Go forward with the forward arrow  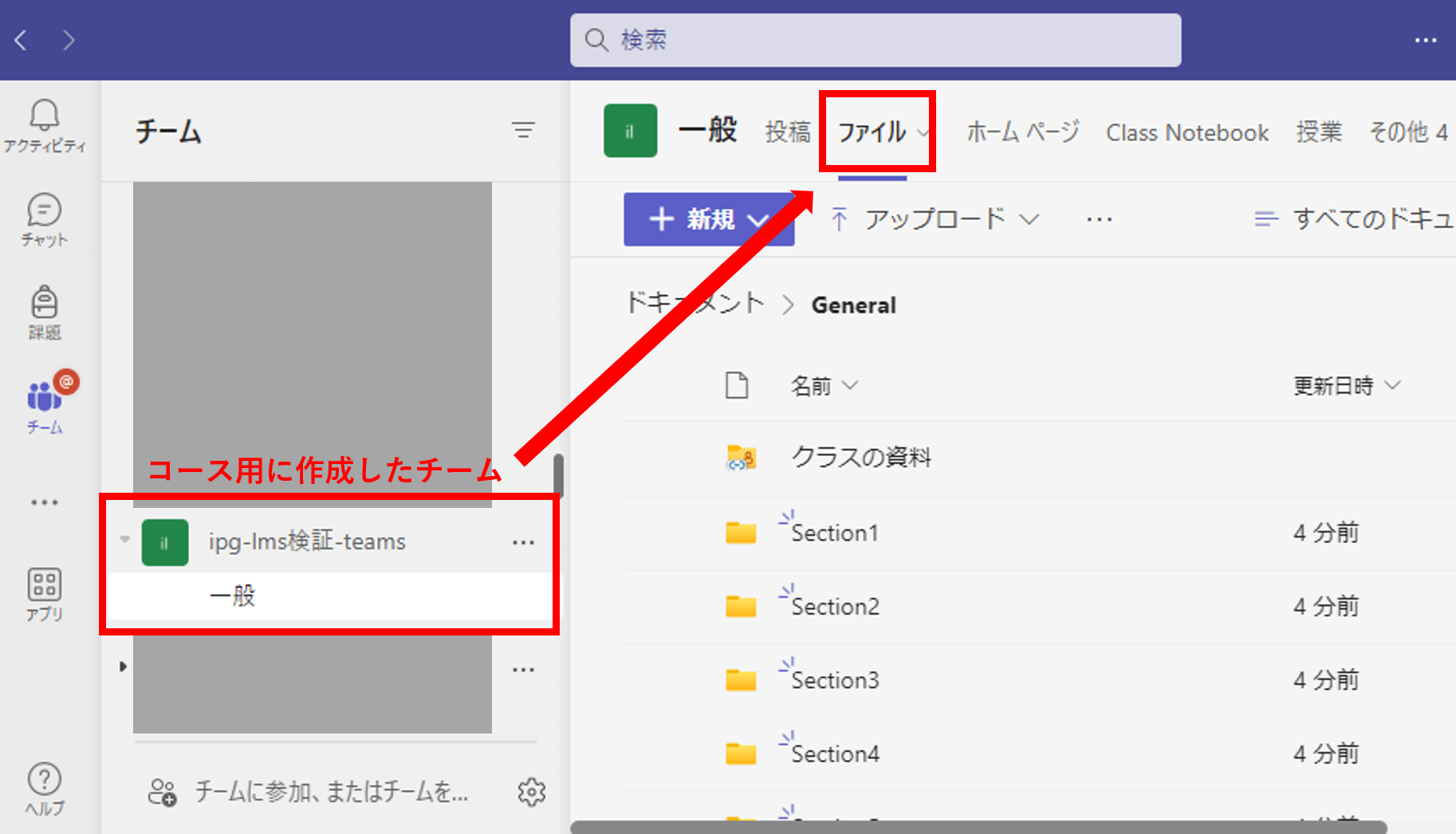tap(69, 40)
